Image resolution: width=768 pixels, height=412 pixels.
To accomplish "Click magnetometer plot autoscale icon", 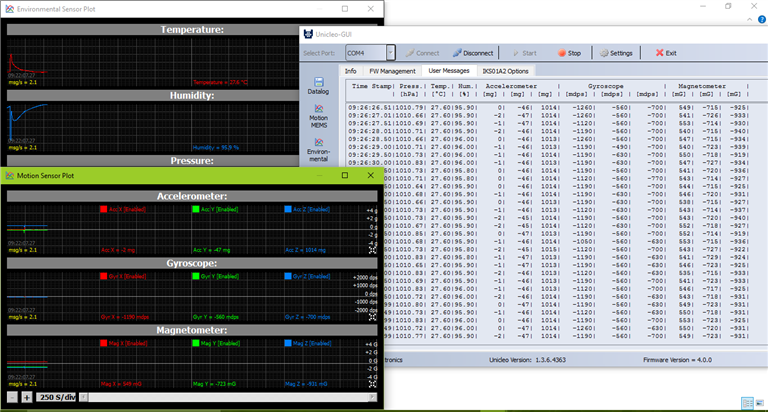I will tap(373, 383).
